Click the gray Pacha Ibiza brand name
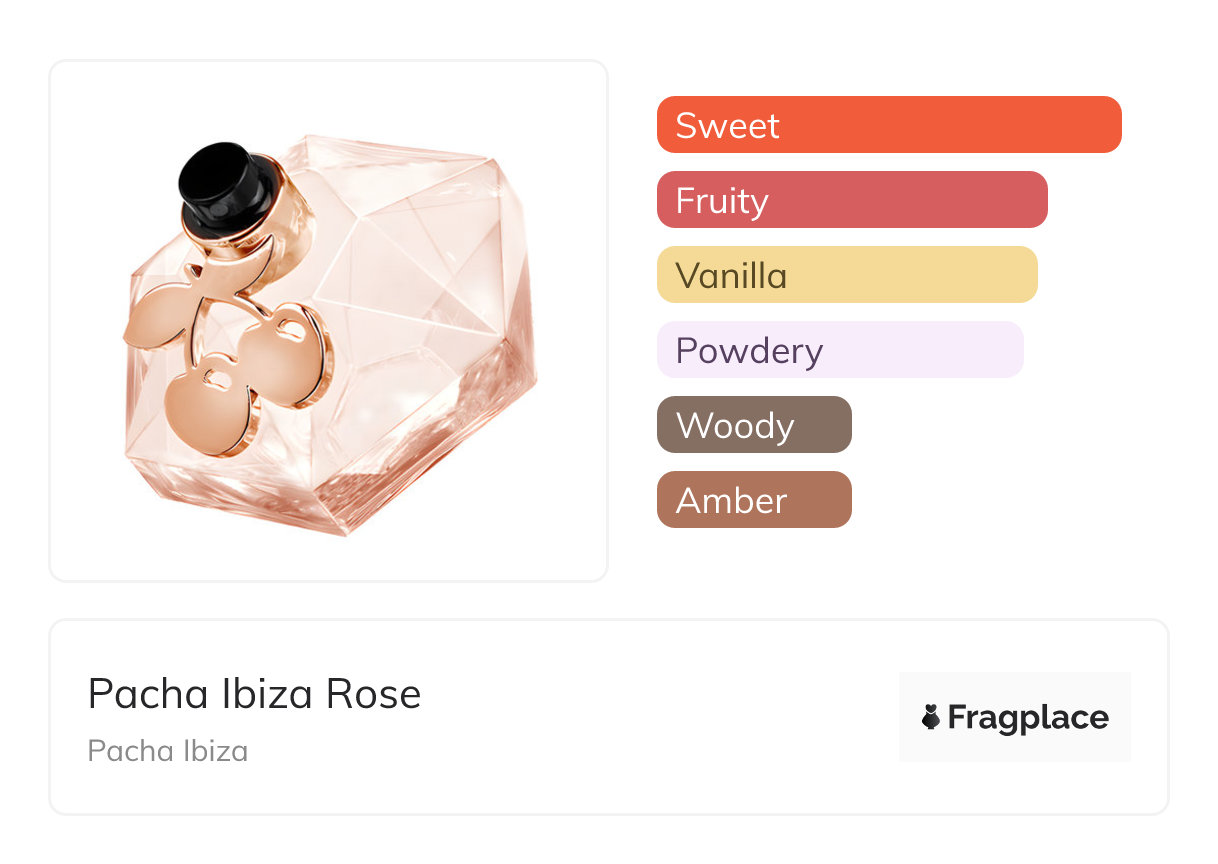Viewport: 1218px width, 864px height. click(168, 751)
